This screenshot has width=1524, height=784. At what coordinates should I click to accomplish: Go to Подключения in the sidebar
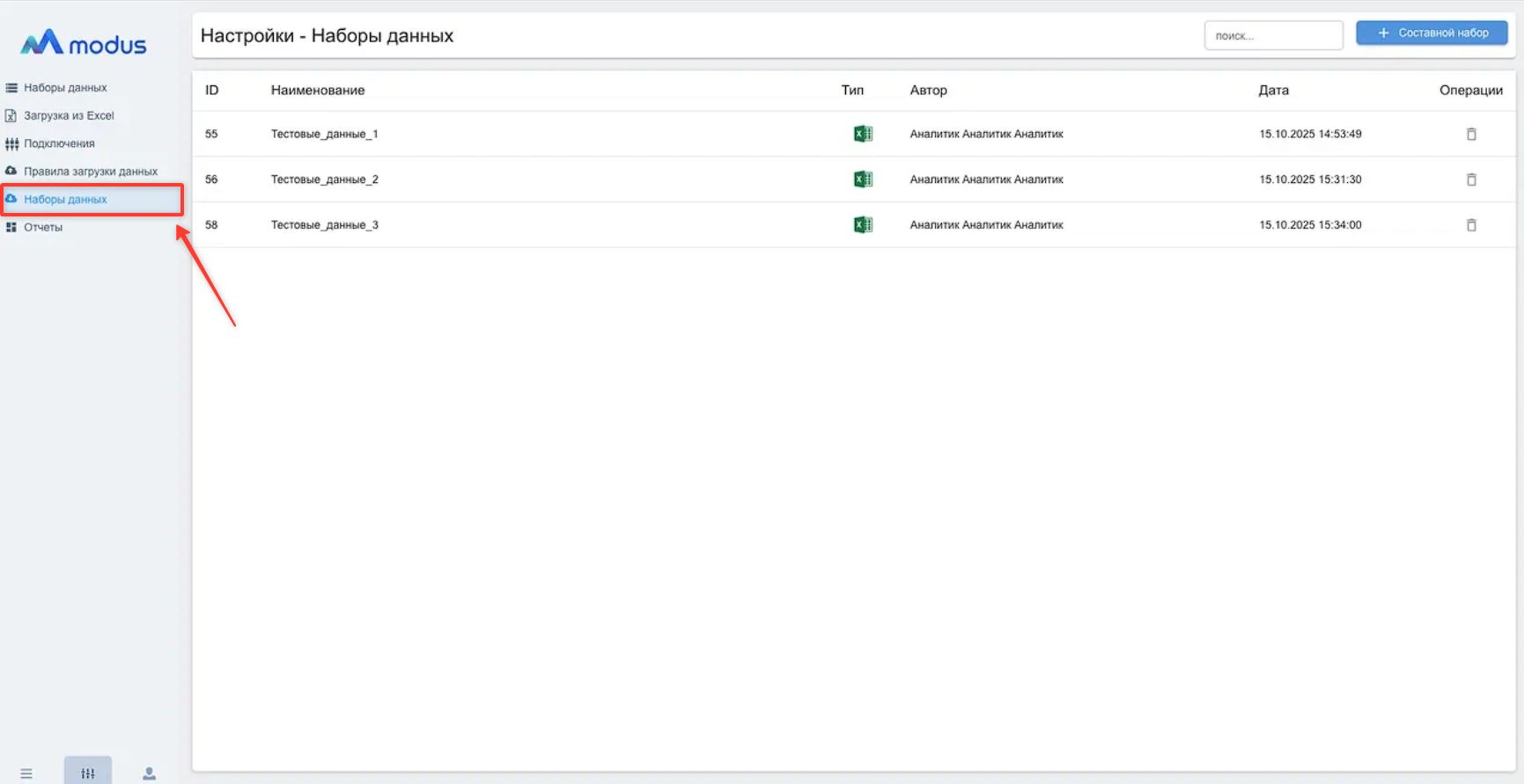pyautogui.click(x=59, y=144)
